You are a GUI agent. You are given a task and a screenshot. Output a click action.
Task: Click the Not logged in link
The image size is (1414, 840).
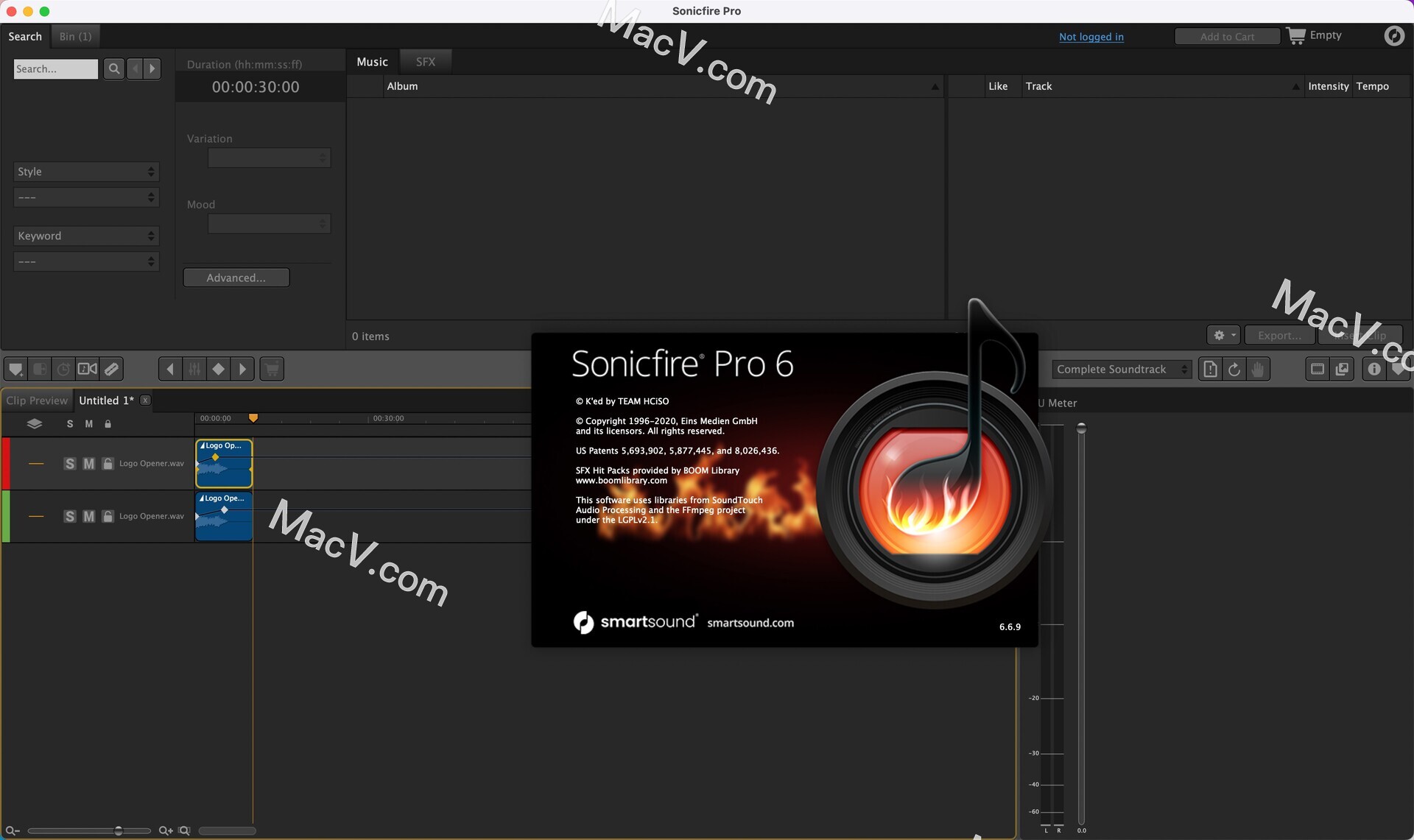(x=1091, y=37)
